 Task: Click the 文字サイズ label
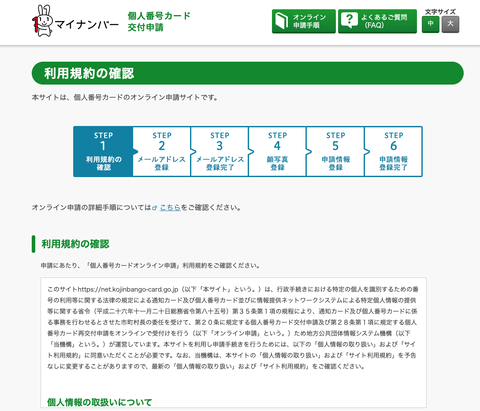440,12
